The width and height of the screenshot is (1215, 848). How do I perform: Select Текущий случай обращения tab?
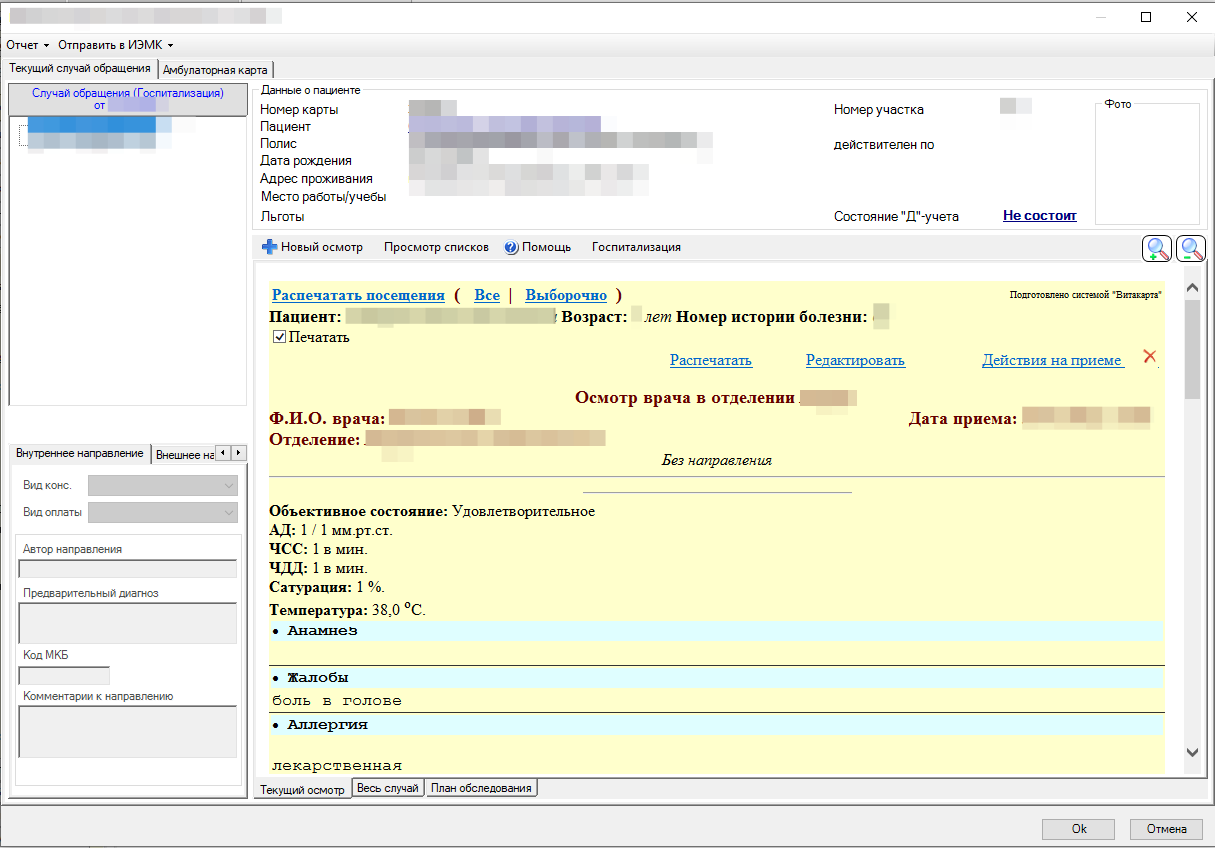[80, 68]
